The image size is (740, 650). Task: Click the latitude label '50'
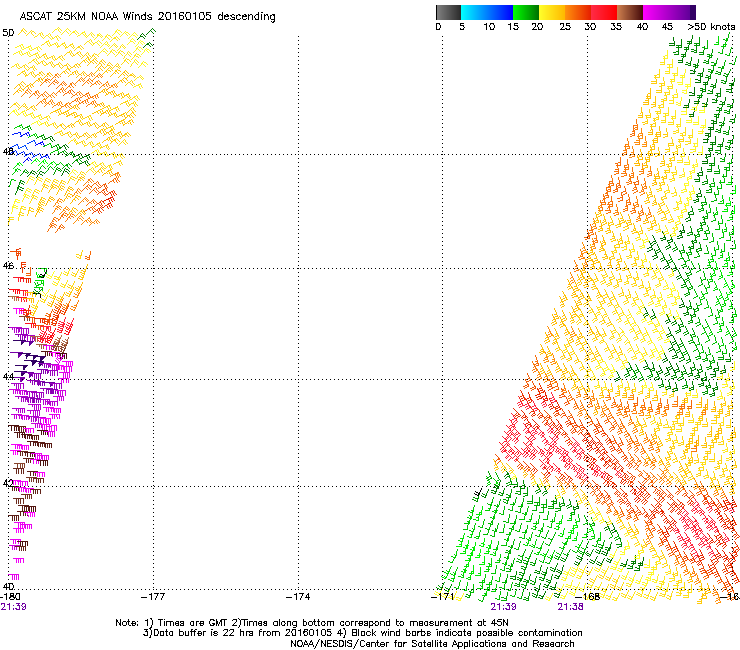coord(8,33)
